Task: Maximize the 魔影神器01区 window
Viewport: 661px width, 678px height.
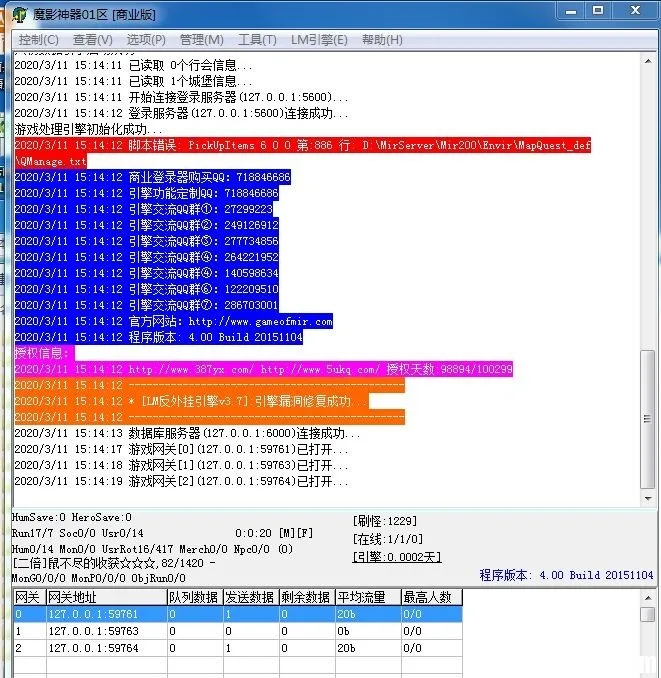Action: tap(598, 11)
